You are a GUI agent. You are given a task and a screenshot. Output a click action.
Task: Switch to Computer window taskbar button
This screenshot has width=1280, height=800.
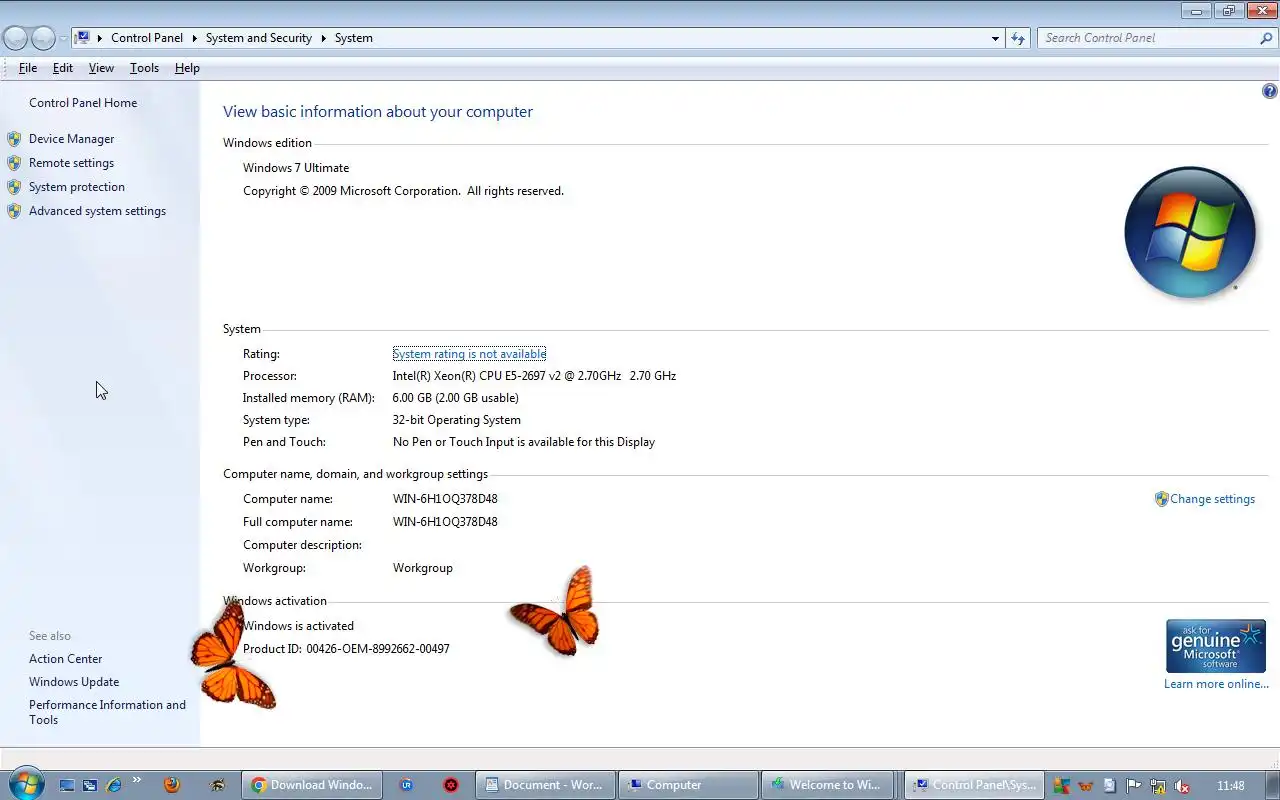point(688,785)
